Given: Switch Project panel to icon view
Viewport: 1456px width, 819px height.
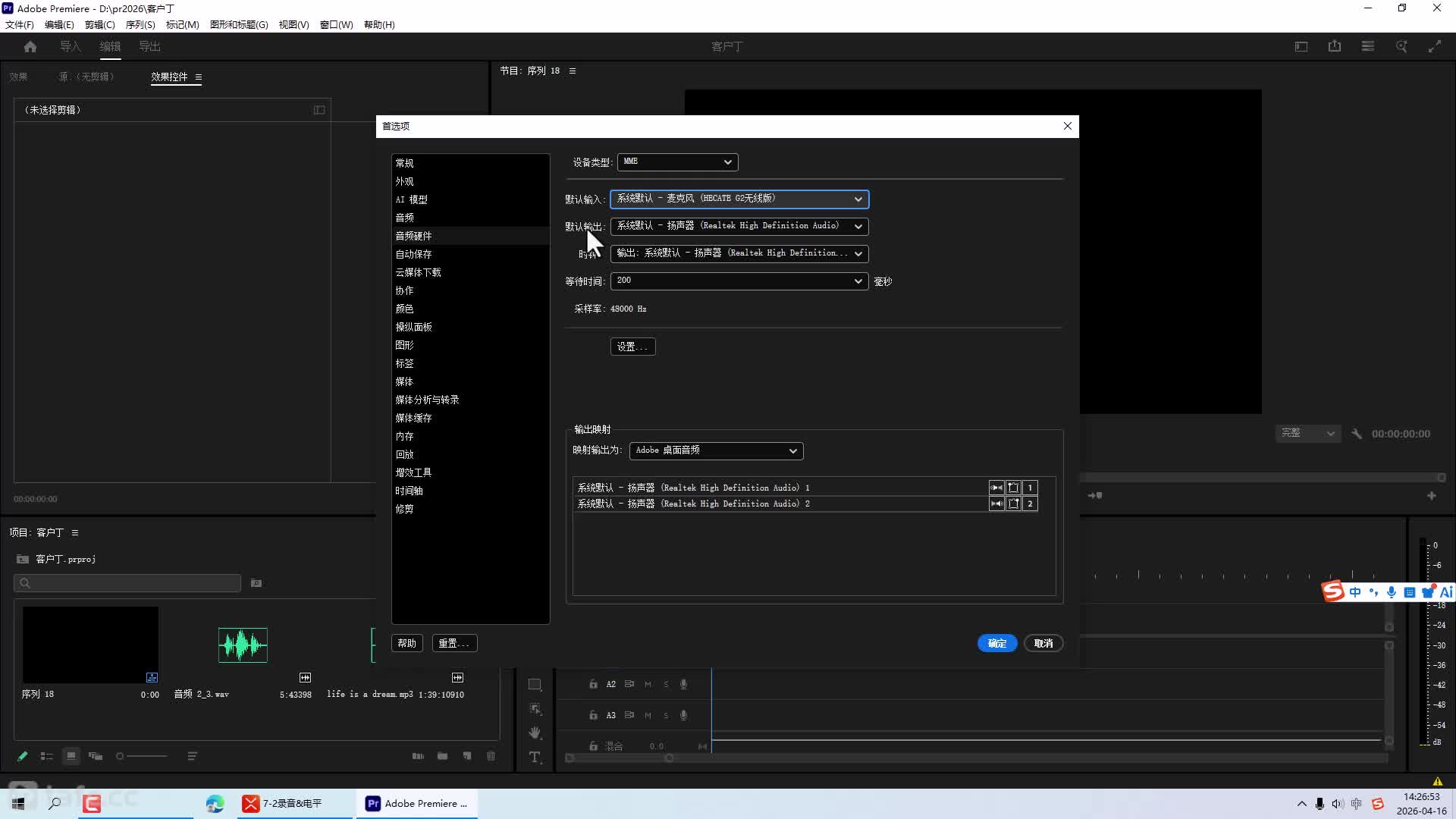Looking at the screenshot, I should (x=71, y=756).
